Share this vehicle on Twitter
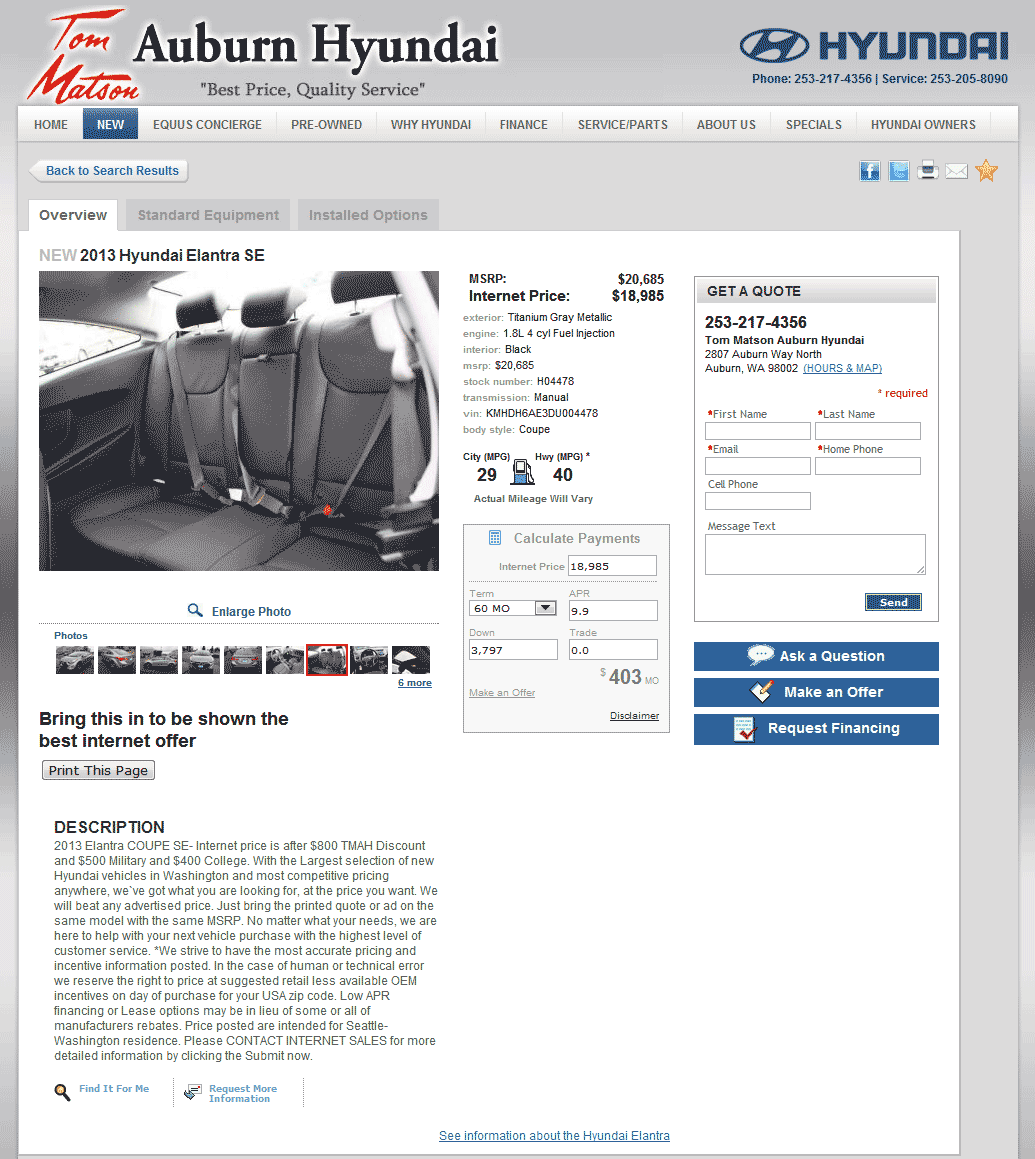Viewport: 1035px width, 1159px height. [x=898, y=171]
